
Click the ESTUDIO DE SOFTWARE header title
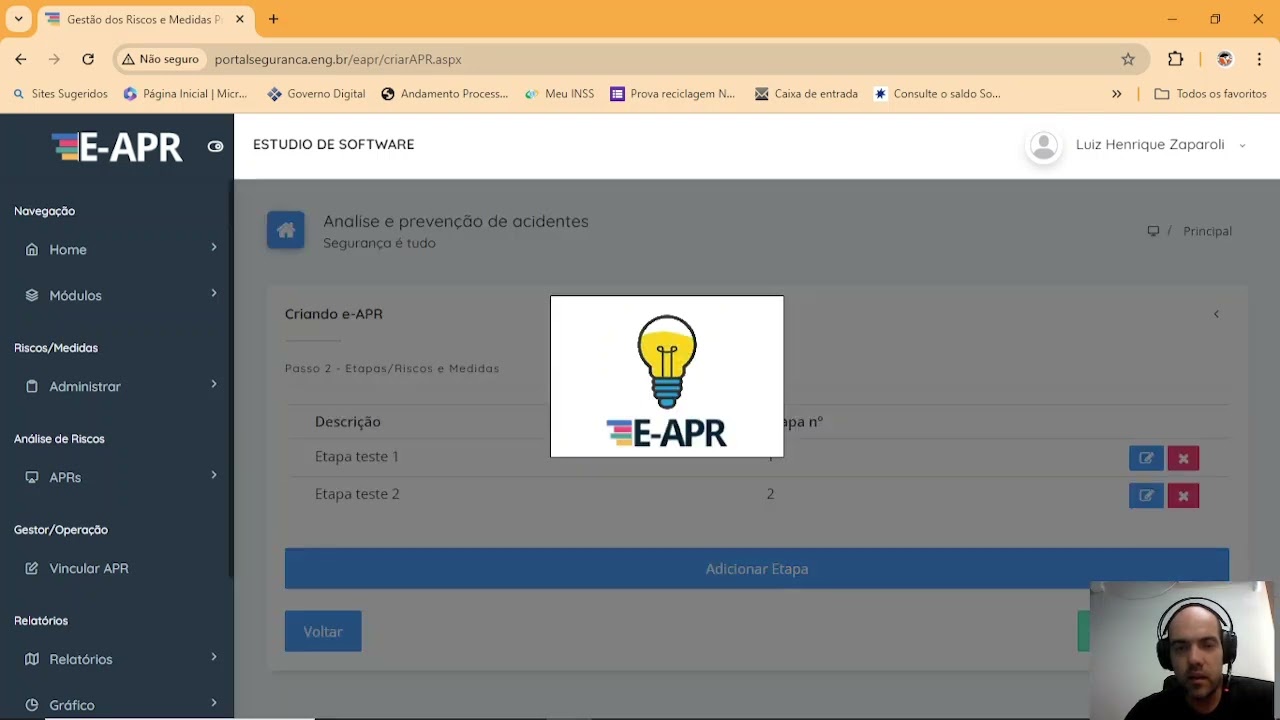tap(334, 144)
